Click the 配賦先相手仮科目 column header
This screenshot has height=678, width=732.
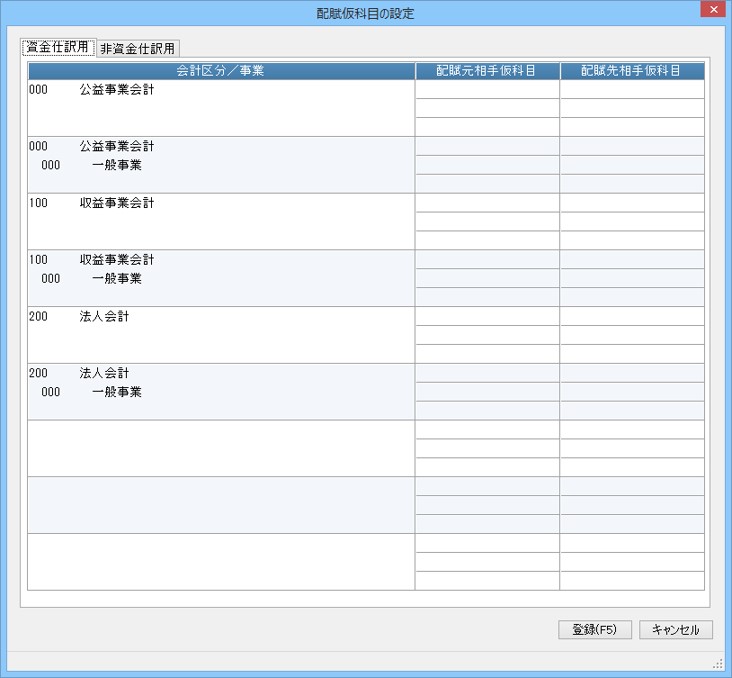click(x=632, y=71)
